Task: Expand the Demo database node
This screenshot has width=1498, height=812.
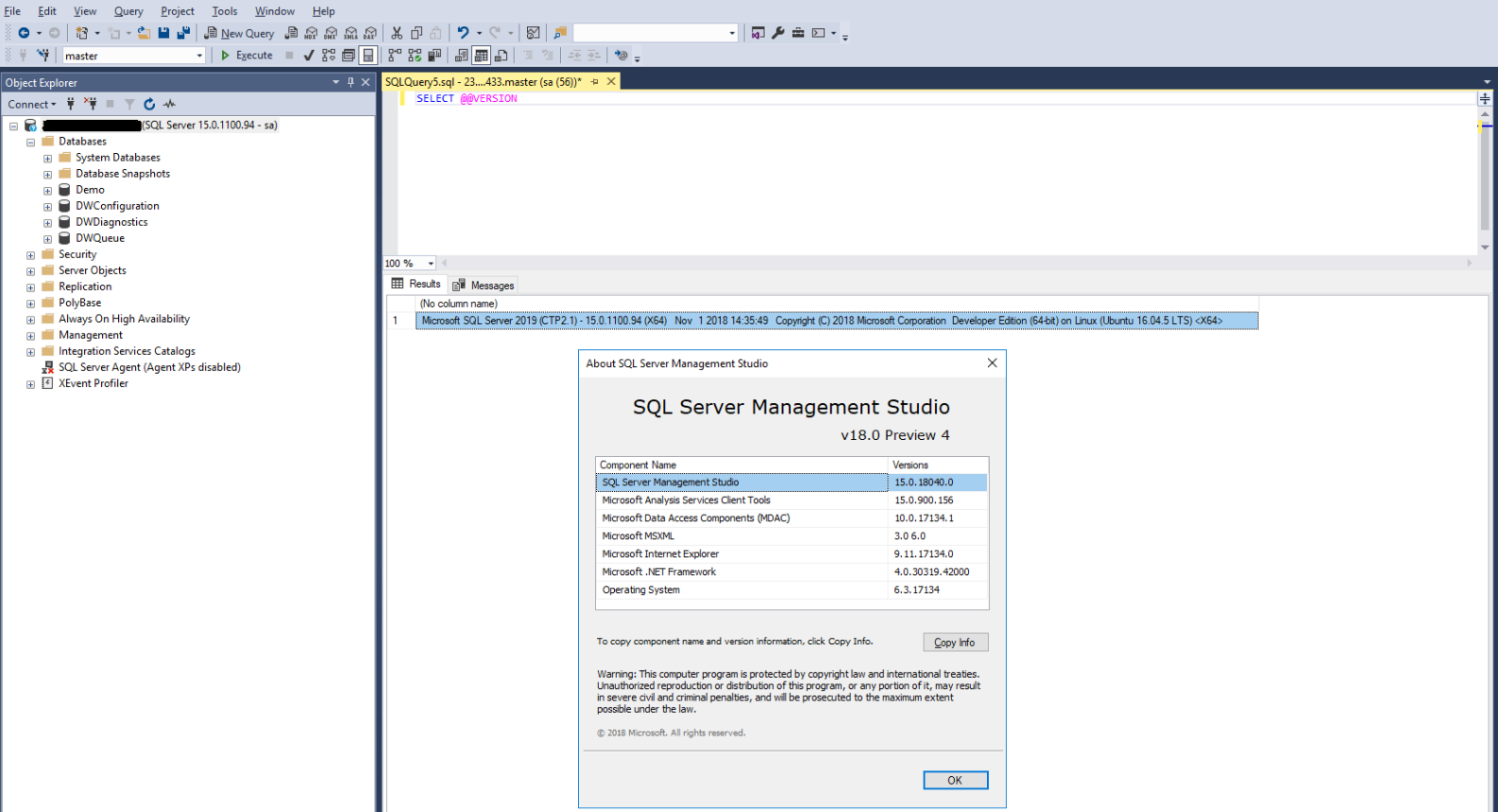Action: click(47, 191)
